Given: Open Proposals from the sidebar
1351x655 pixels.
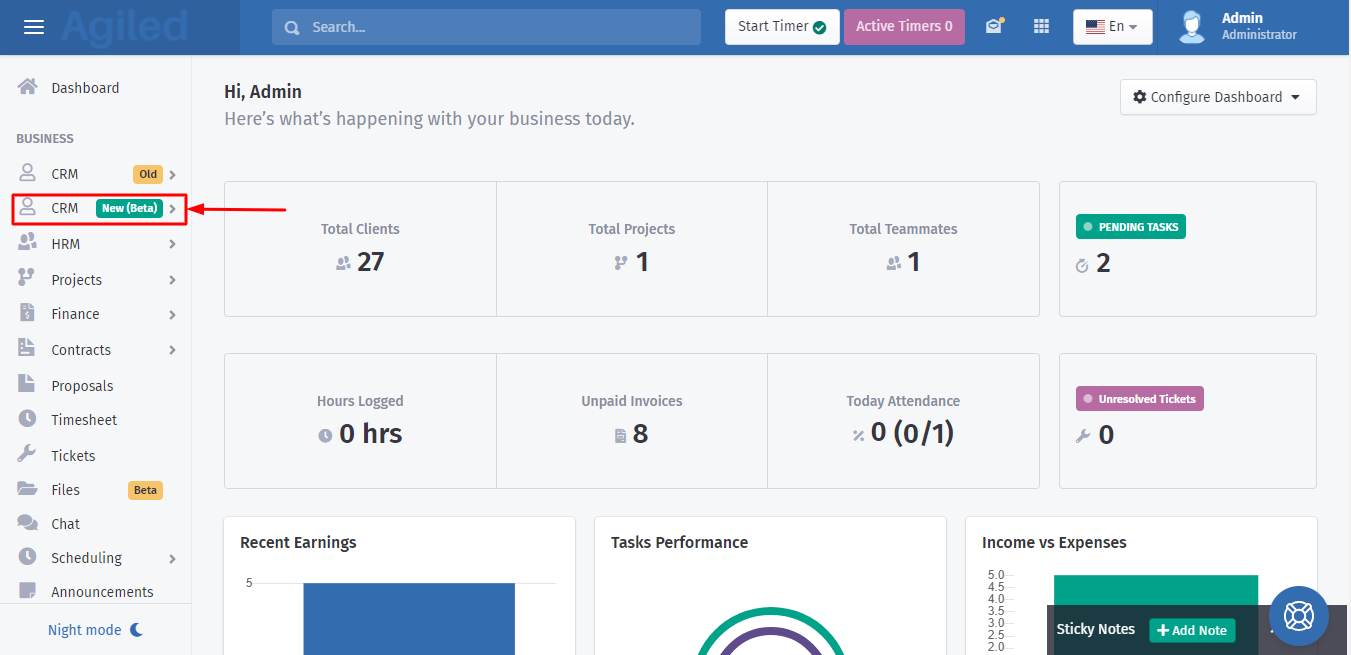Looking at the screenshot, I should pyautogui.click(x=82, y=386).
